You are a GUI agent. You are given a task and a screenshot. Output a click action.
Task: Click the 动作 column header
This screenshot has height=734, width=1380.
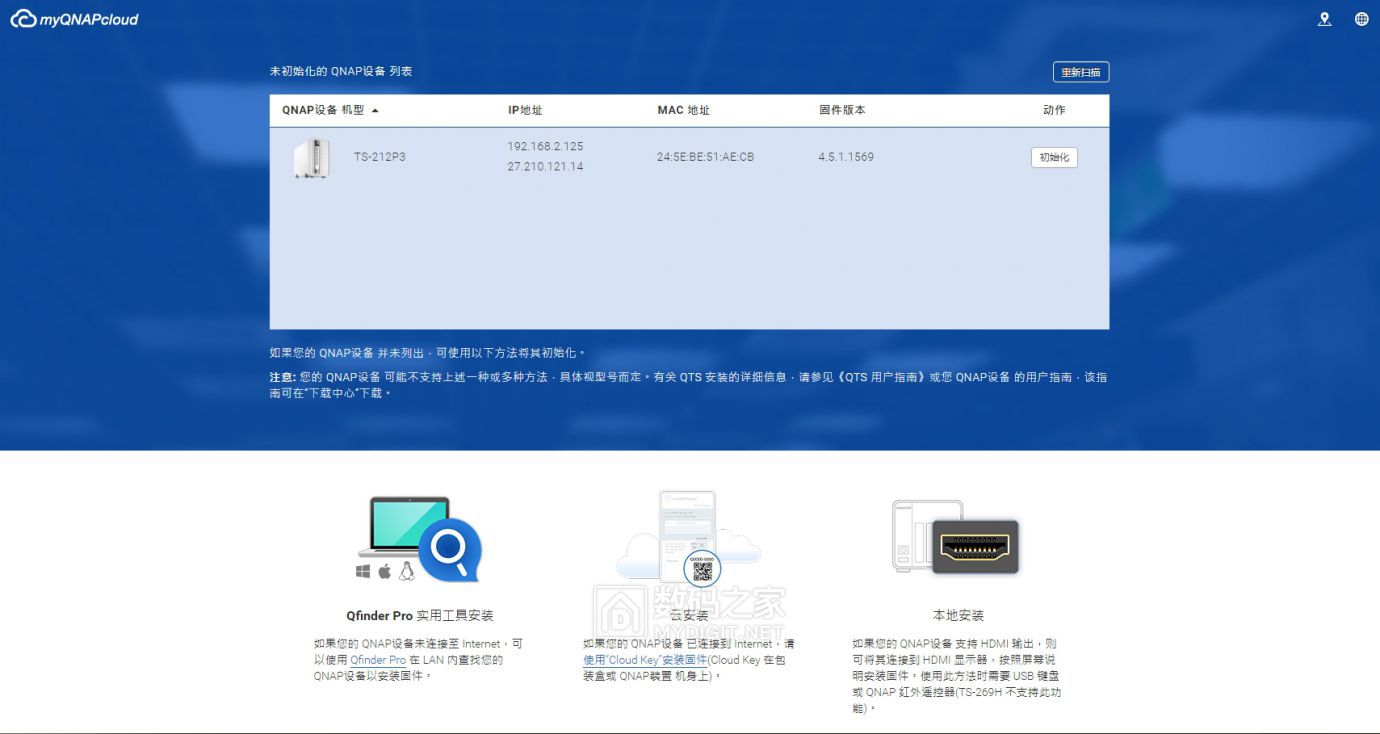pyautogui.click(x=1054, y=110)
